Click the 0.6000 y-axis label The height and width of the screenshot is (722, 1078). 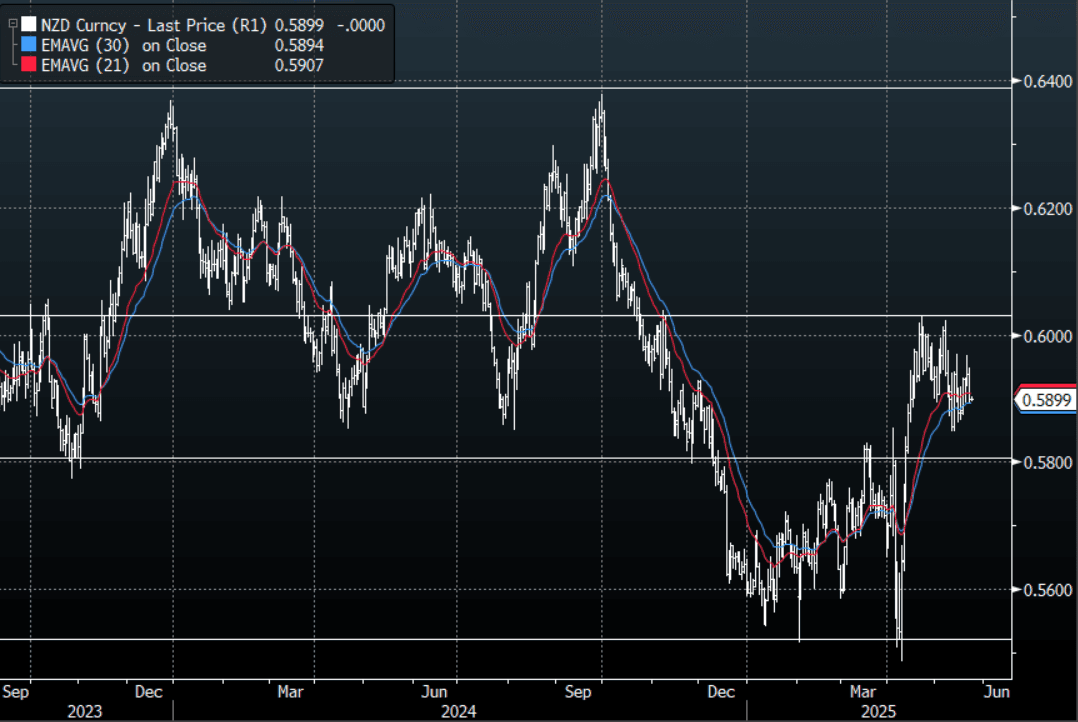tap(1048, 336)
